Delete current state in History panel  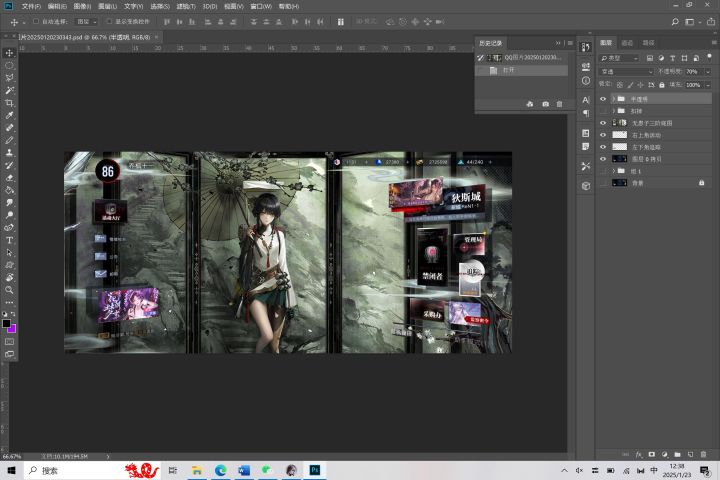(559, 104)
